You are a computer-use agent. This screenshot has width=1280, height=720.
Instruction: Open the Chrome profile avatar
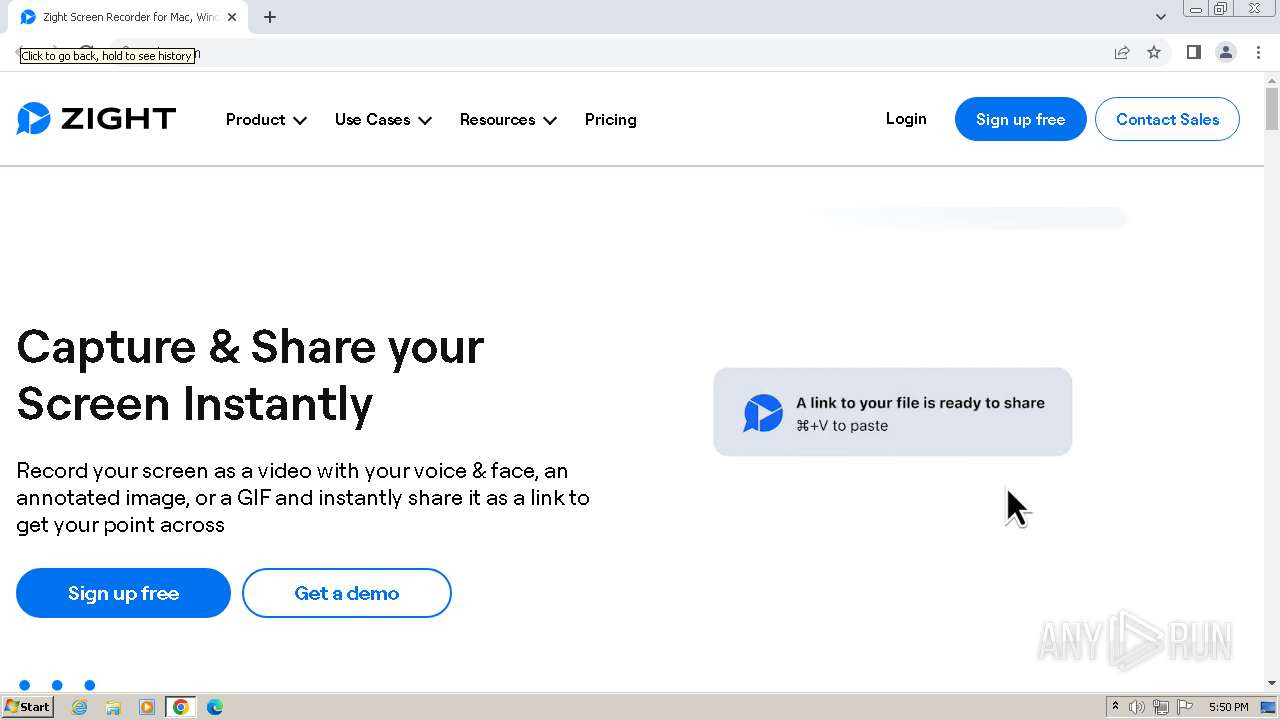click(x=1225, y=53)
